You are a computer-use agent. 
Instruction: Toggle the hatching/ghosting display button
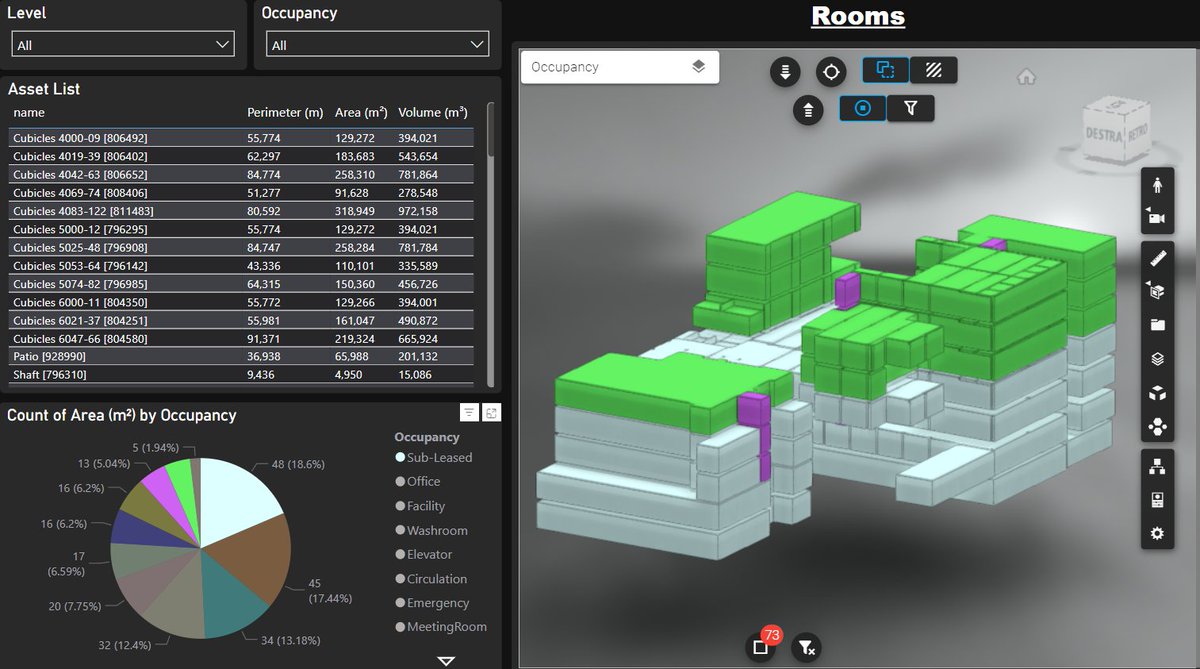[x=933, y=70]
